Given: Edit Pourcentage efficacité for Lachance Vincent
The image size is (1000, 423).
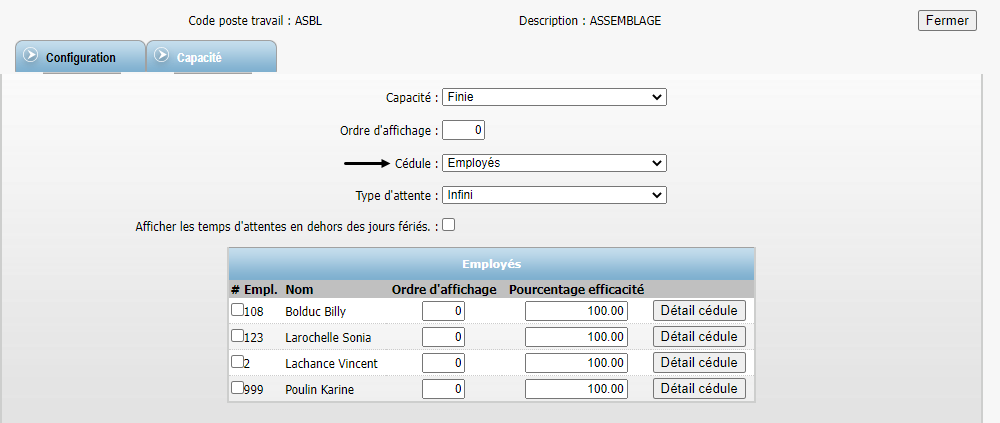Looking at the screenshot, I should pyautogui.click(x=576, y=363).
